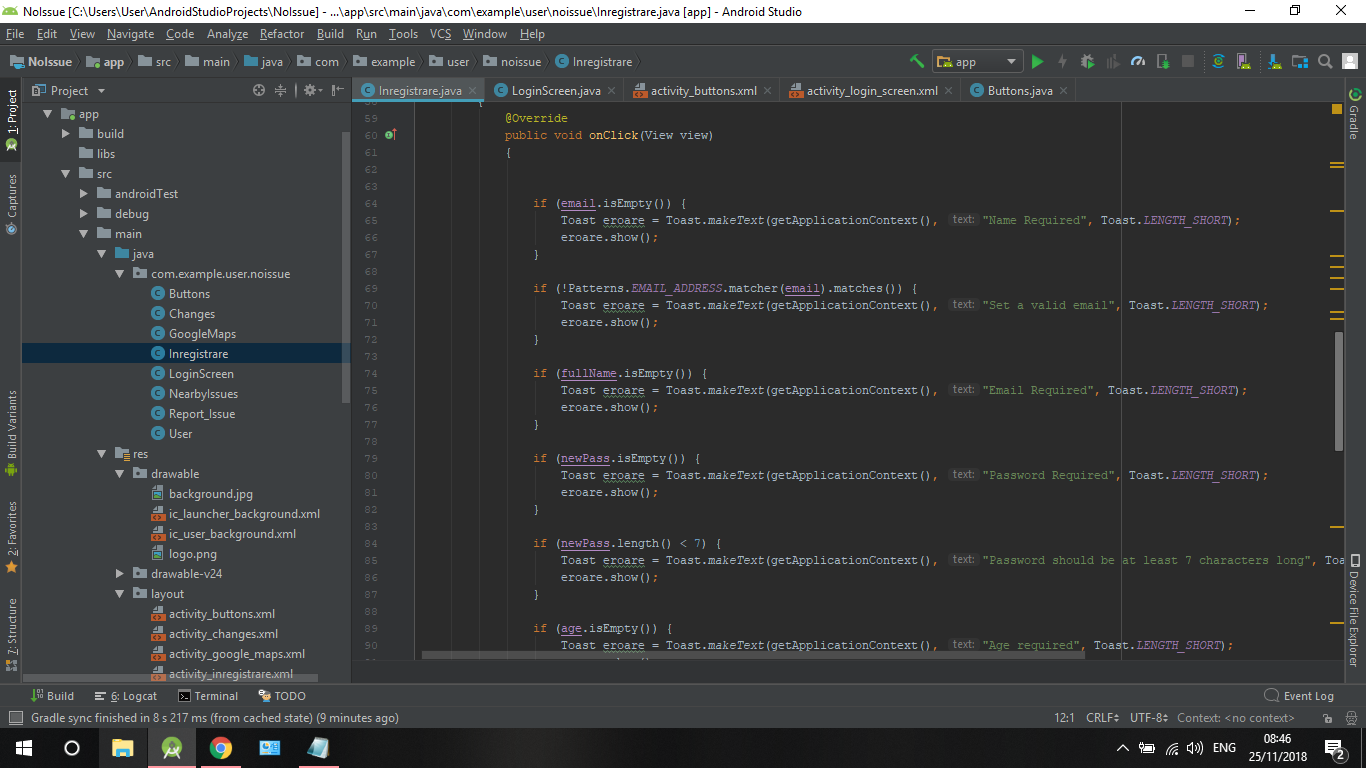Switch to LoginScreen.java tab

(556, 90)
